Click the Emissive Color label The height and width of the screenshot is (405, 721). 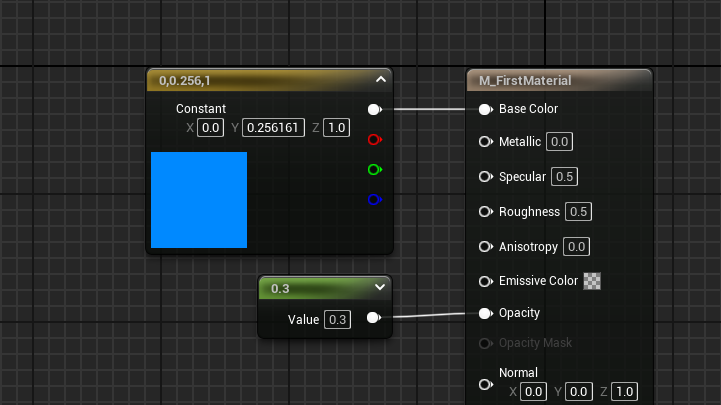point(538,280)
